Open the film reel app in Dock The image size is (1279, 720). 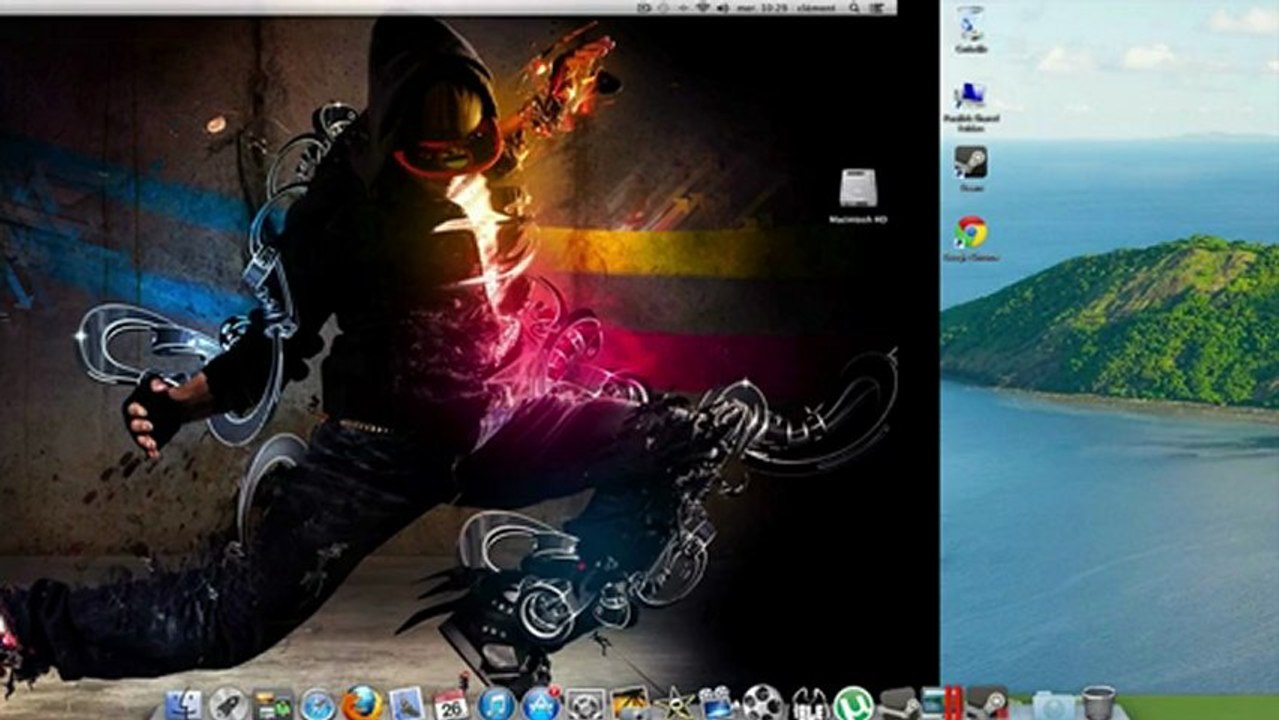763,703
